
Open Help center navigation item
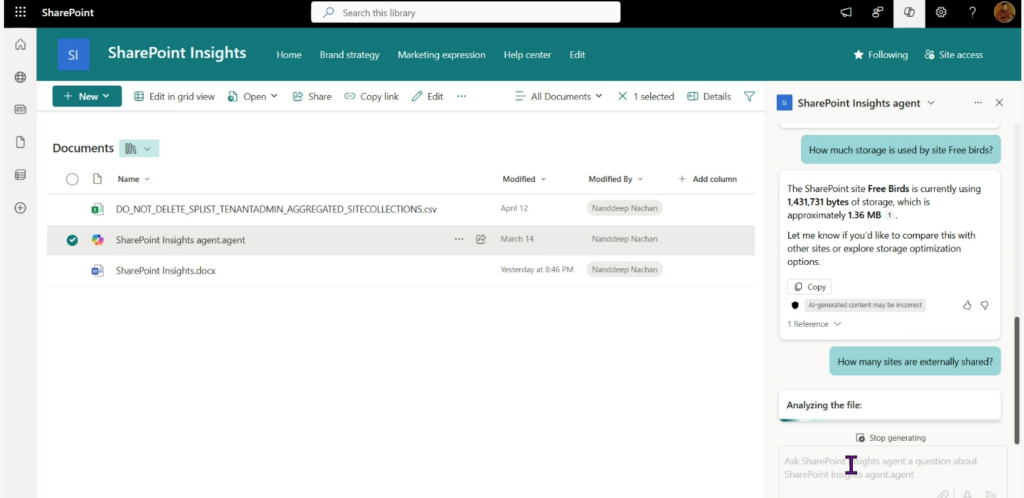coord(527,55)
